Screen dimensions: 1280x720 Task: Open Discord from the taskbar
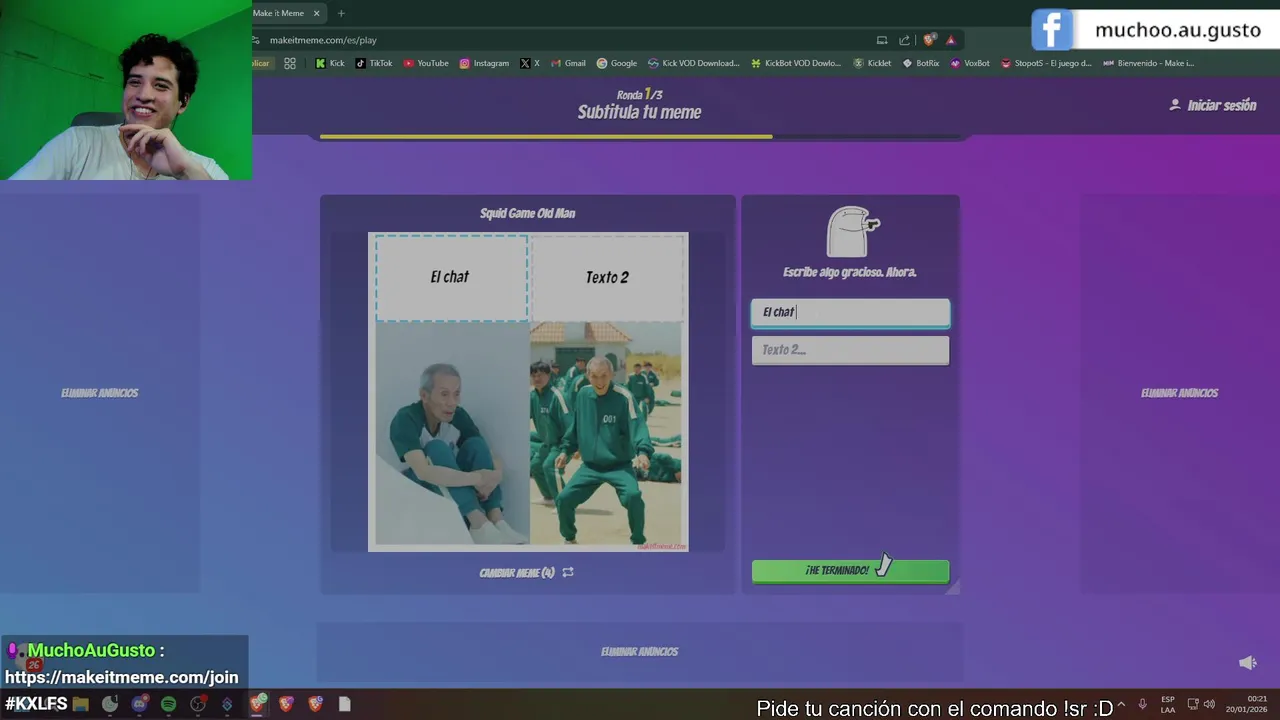[x=139, y=704]
